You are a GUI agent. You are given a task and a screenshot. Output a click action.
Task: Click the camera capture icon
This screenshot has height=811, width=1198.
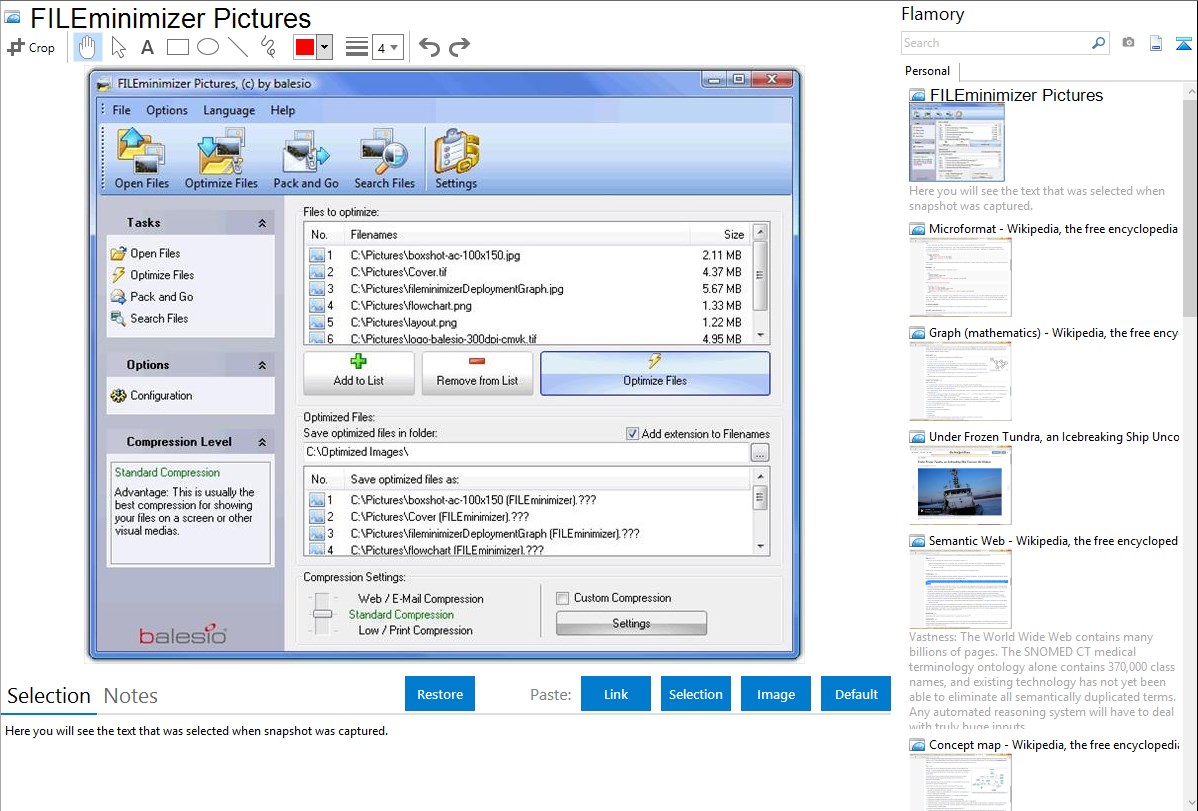pos(1128,43)
